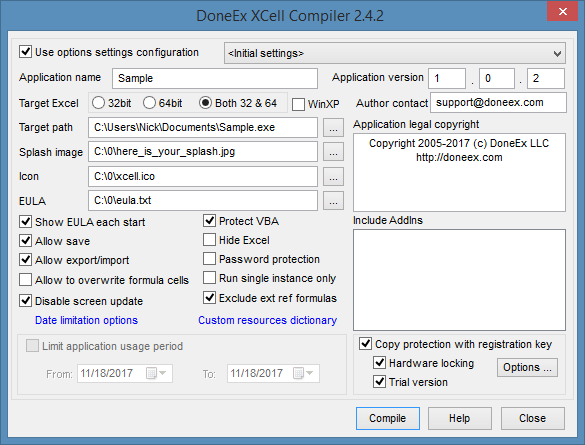Click the Application name field
Screen dimensions: 585x445
click(x=215, y=78)
